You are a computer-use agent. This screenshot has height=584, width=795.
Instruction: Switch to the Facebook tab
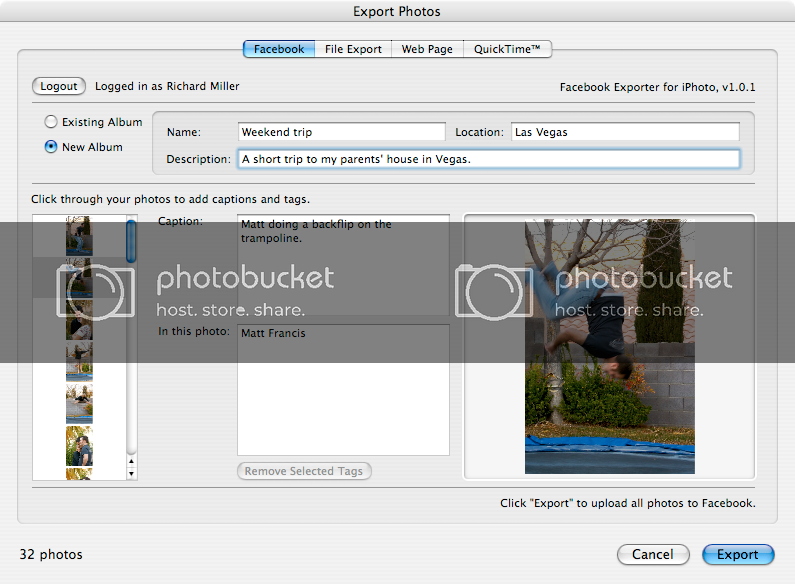point(279,49)
